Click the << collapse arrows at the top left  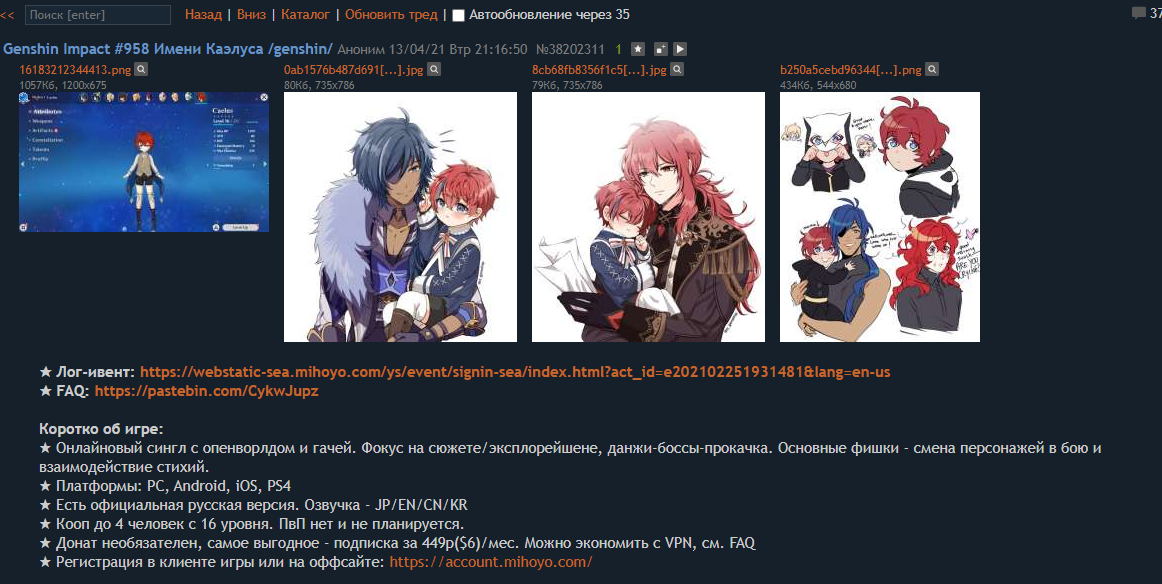click(7, 15)
